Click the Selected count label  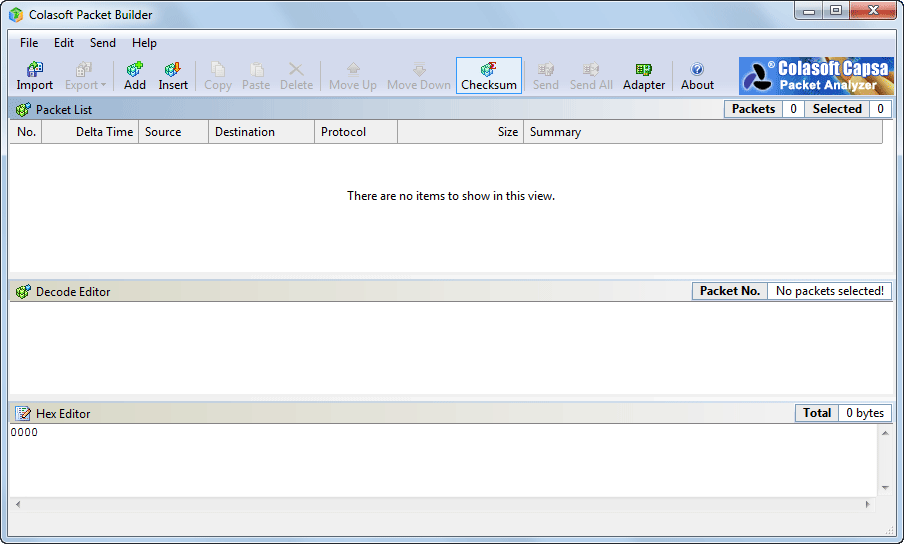[837, 109]
